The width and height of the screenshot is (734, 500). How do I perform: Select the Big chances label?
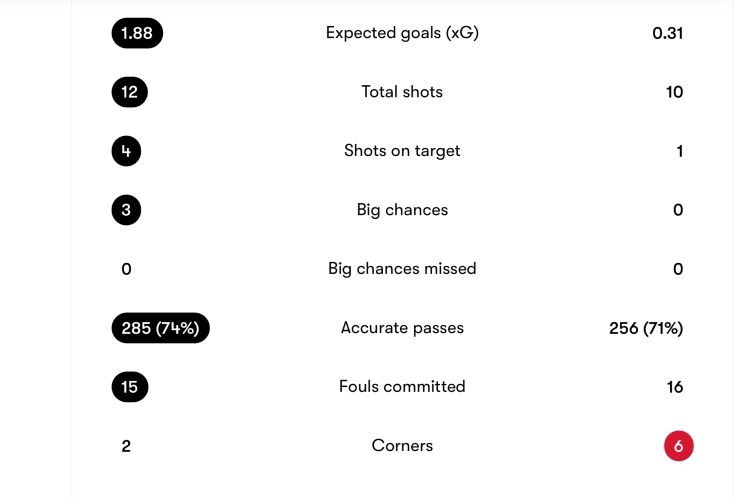click(x=402, y=210)
